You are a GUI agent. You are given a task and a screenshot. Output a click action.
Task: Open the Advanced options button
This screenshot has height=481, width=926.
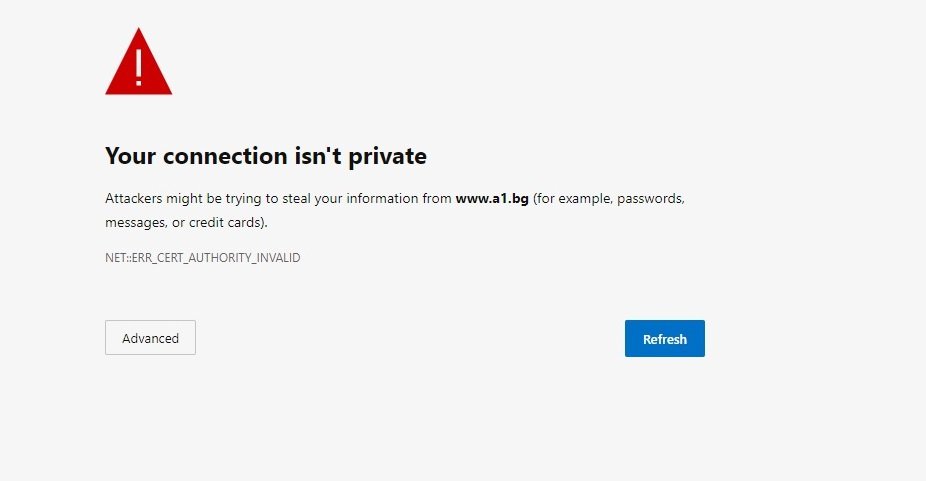[x=150, y=338]
